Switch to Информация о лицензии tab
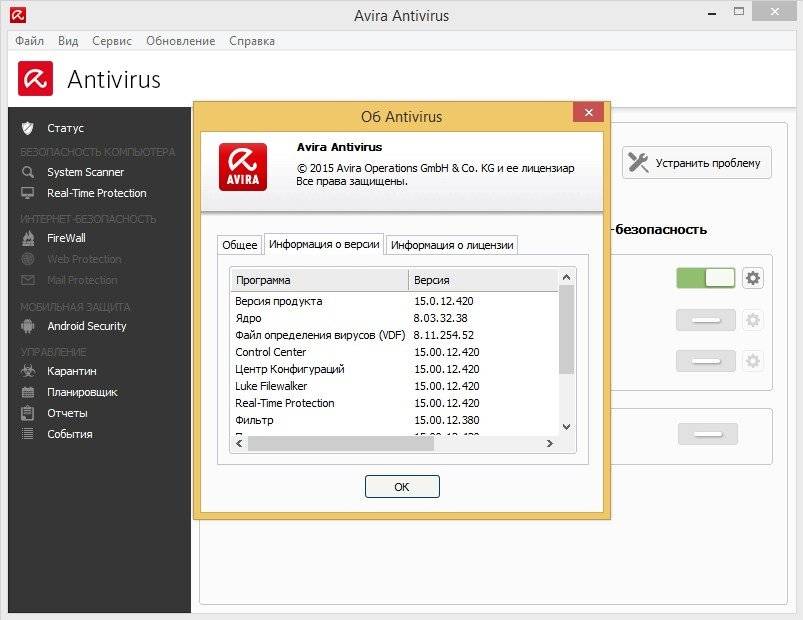The image size is (803, 620). [x=452, y=245]
